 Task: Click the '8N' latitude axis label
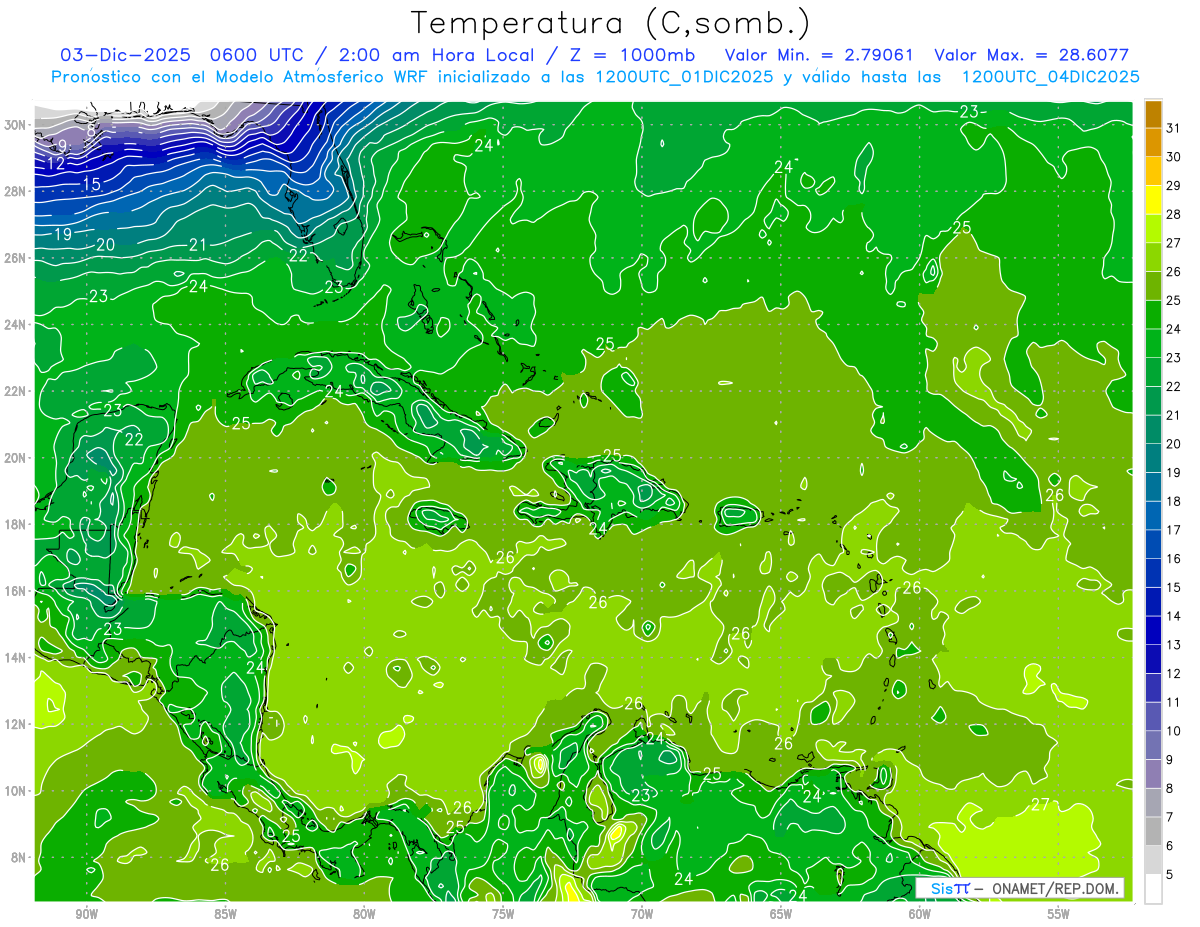tap(19, 858)
